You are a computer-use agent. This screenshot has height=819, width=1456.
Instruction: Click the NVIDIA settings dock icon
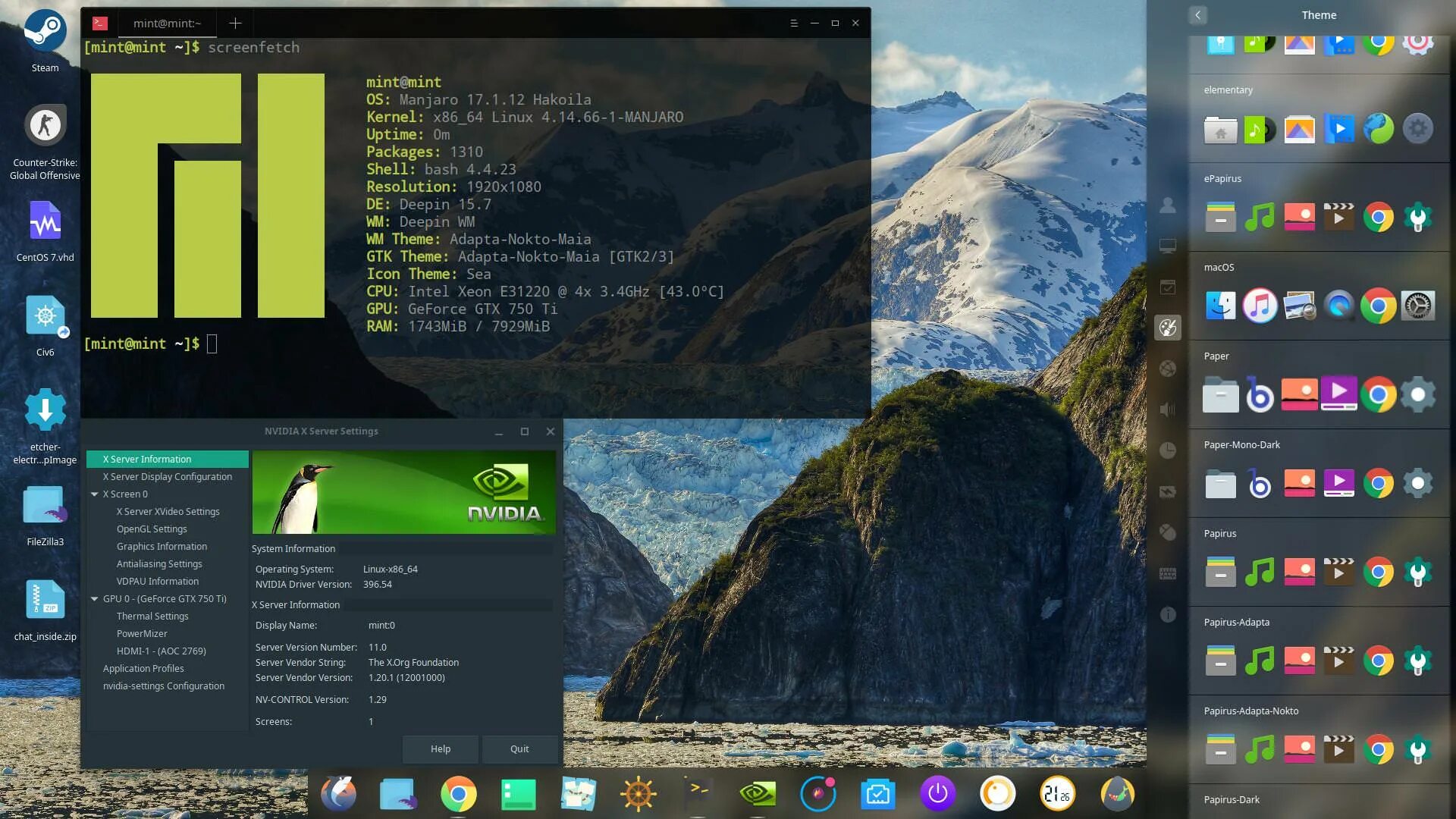(758, 794)
